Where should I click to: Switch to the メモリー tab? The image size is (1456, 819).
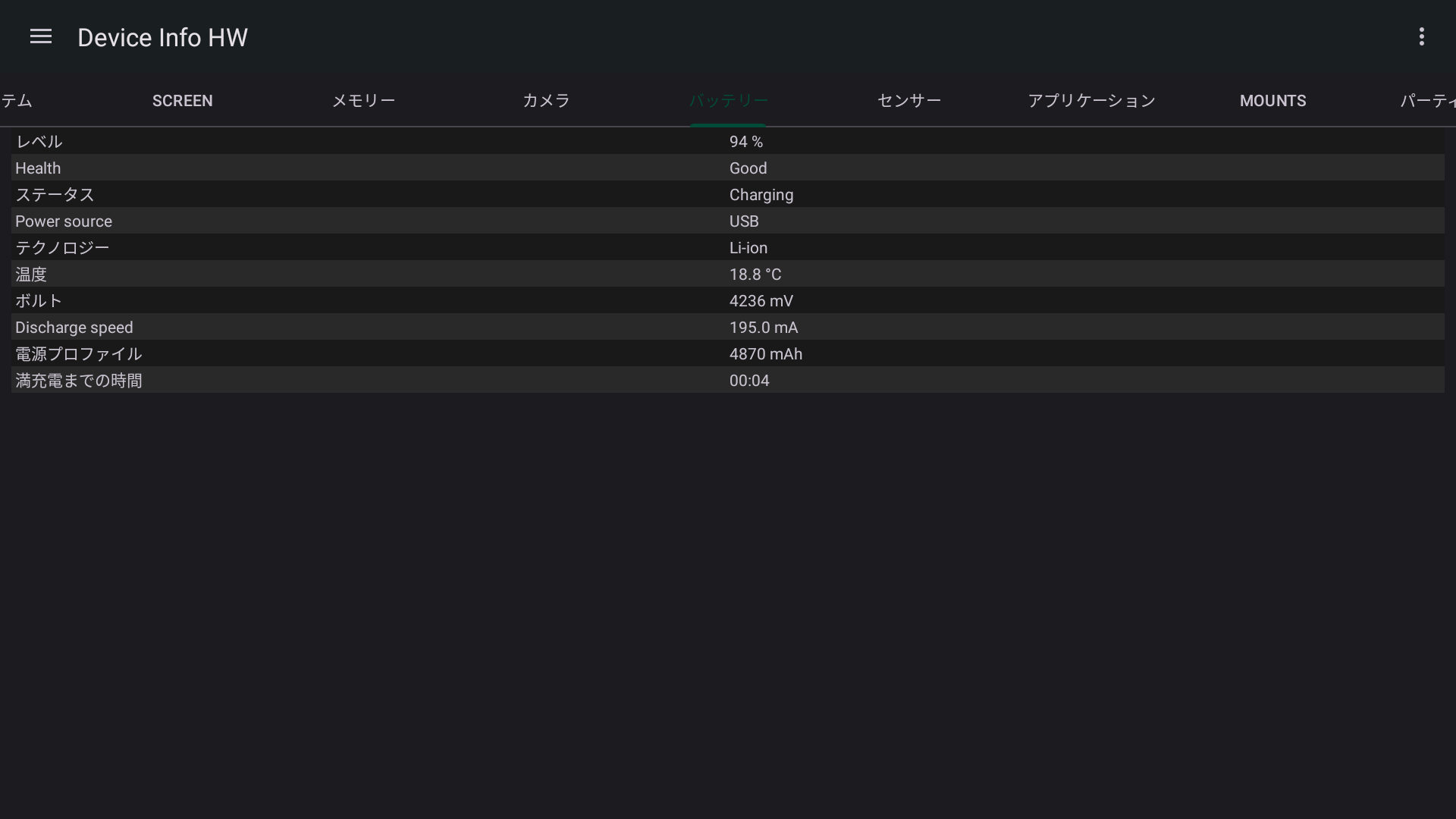363,101
